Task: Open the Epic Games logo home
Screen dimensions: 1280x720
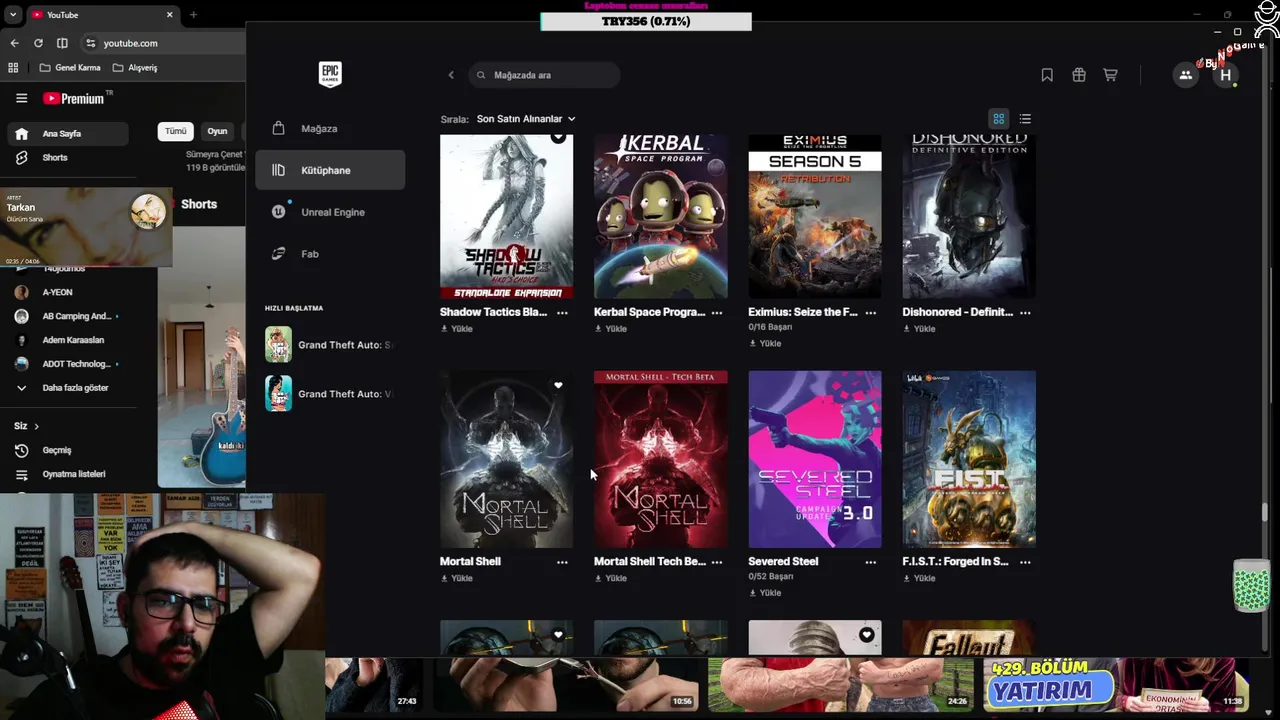Action: click(330, 74)
